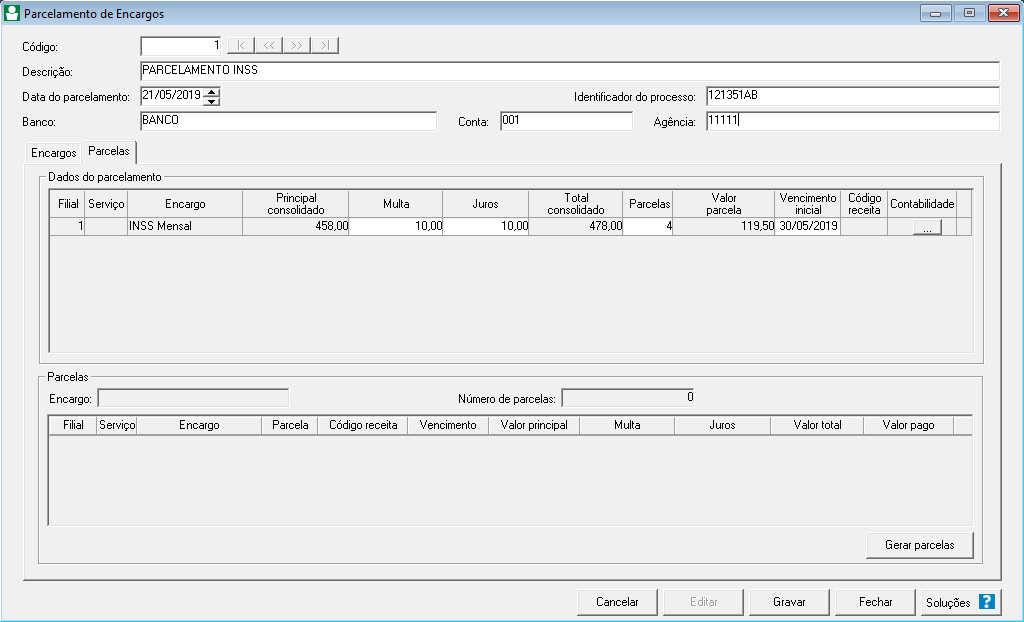Click the disabled Editar button
Viewport: 1024px width, 622px height.
click(x=703, y=602)
